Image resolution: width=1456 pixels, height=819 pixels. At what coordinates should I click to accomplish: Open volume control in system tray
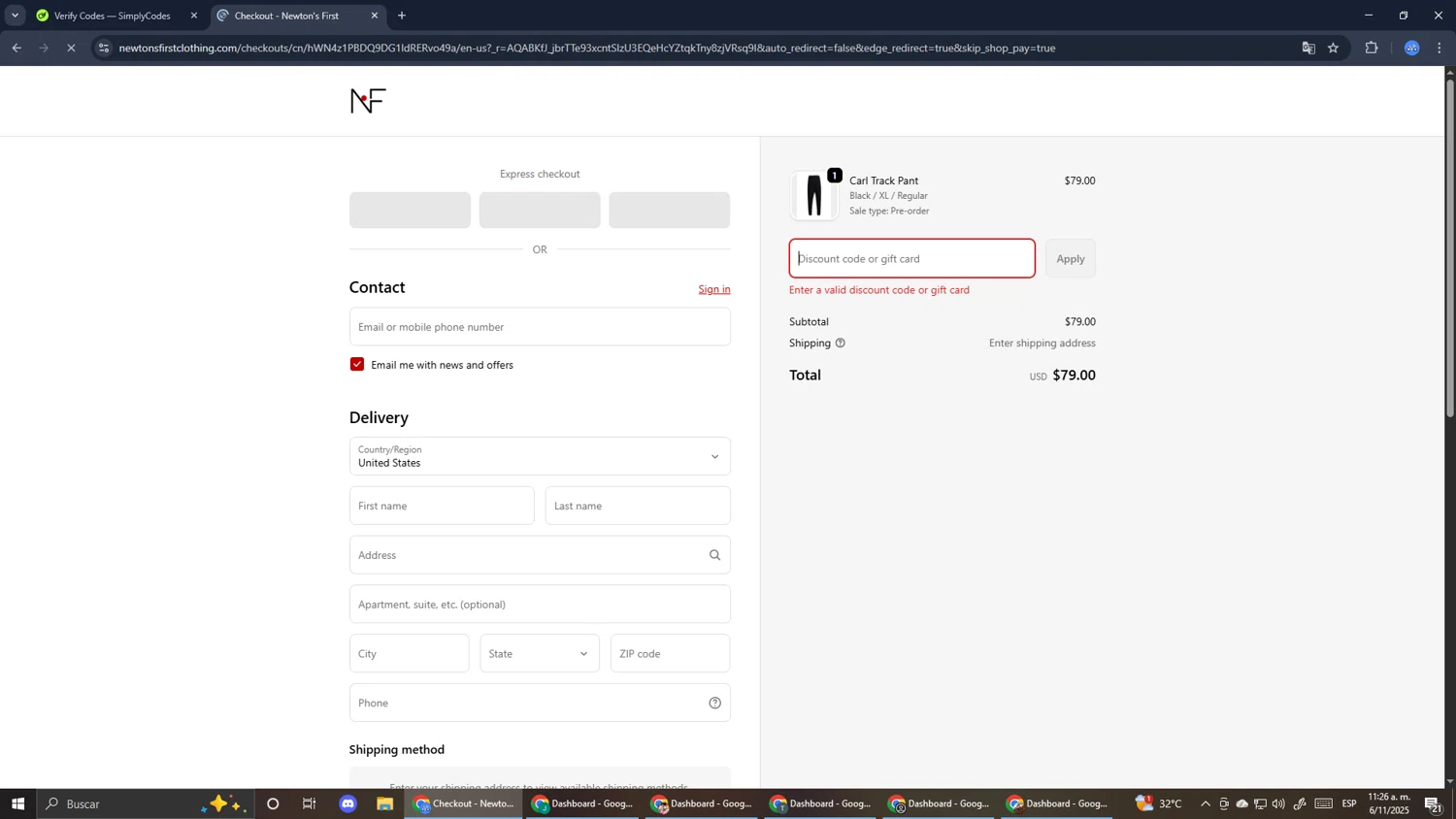click(x=1278, y=804)
